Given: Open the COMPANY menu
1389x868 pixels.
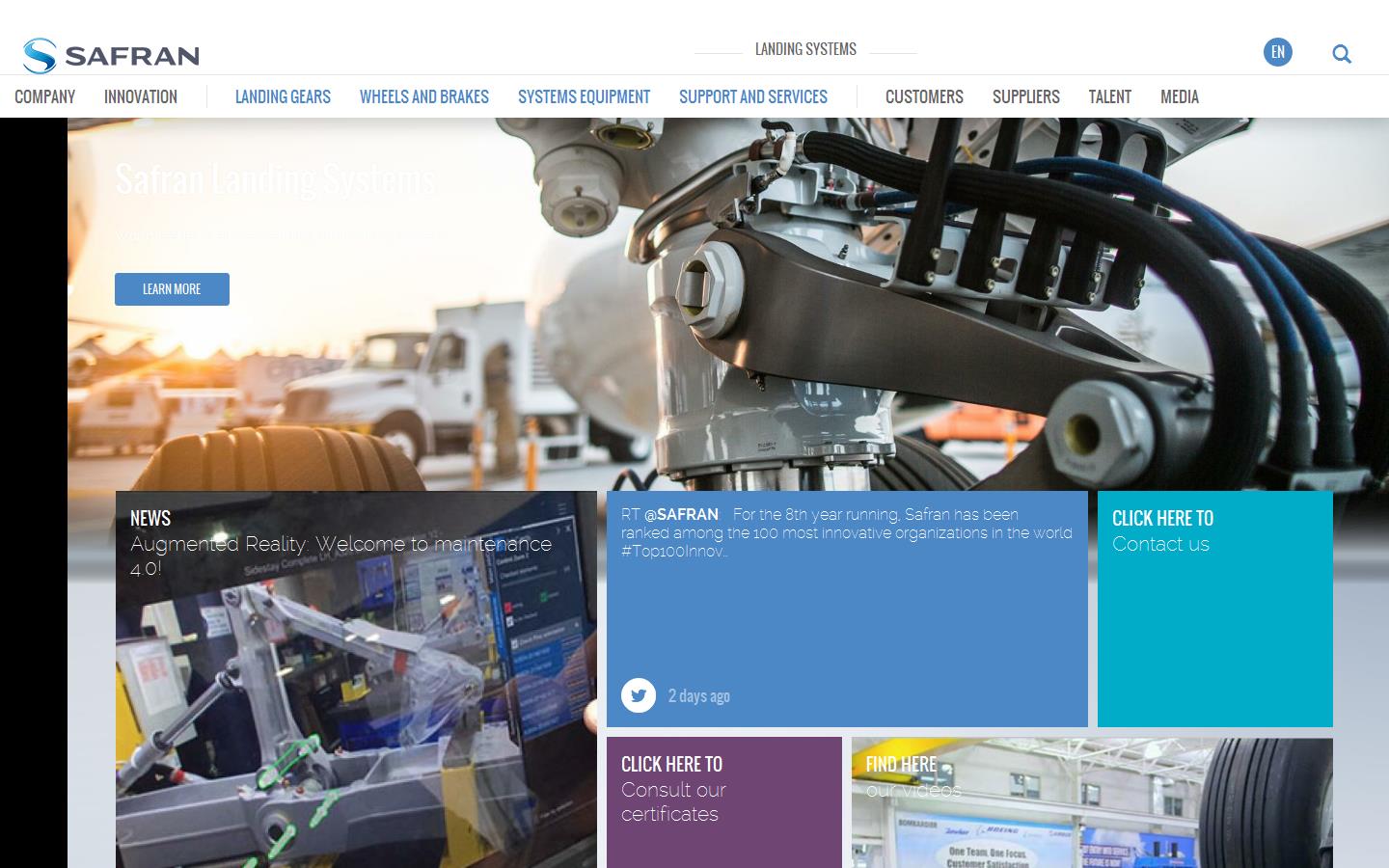Looking at the screenshot, I should (x=44, y=96).
